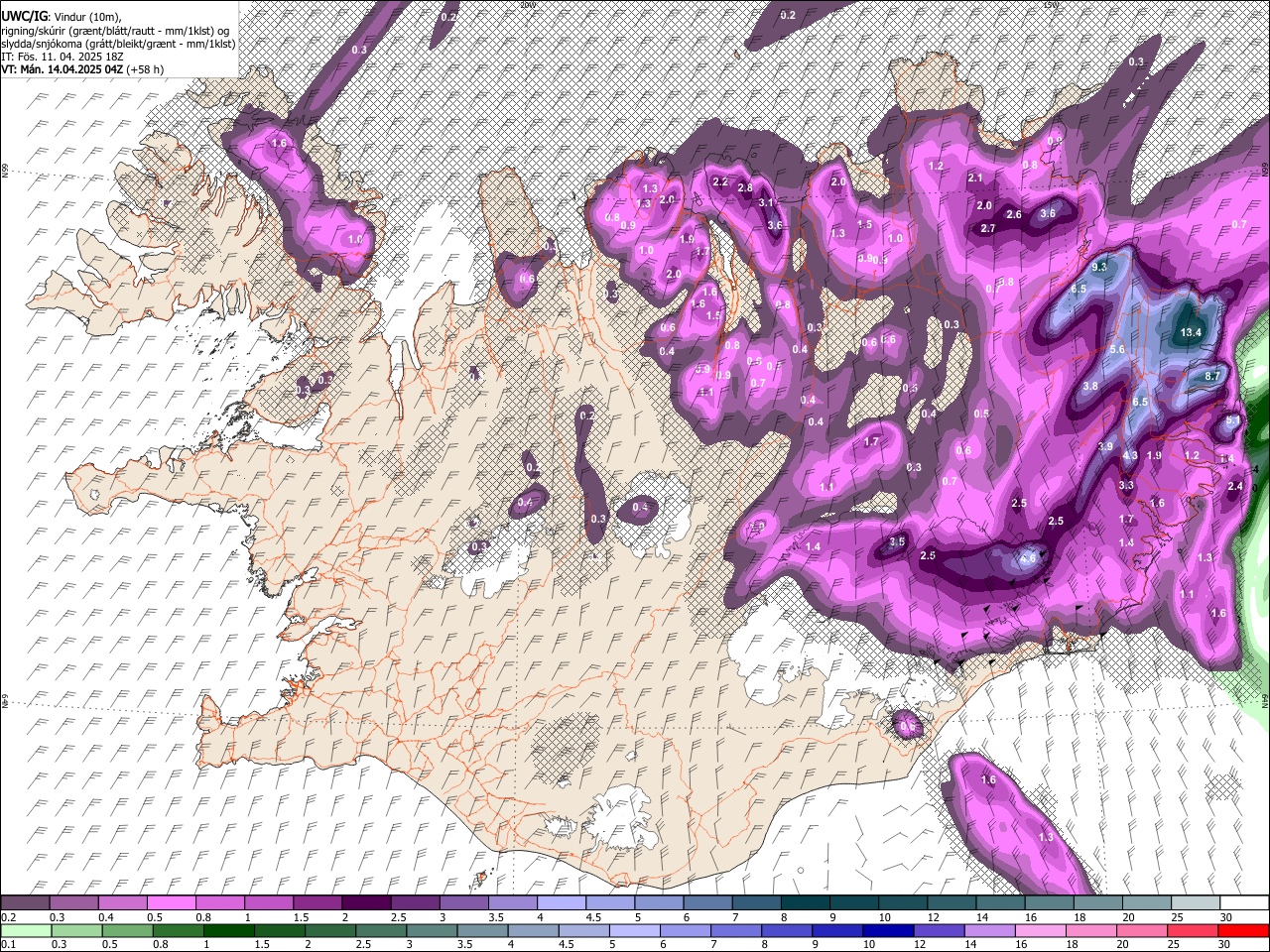This screenshot has width=1270, height=952.
Task: Click the 0.2 label in upper legend row
Action: click(x=8, y=916)
